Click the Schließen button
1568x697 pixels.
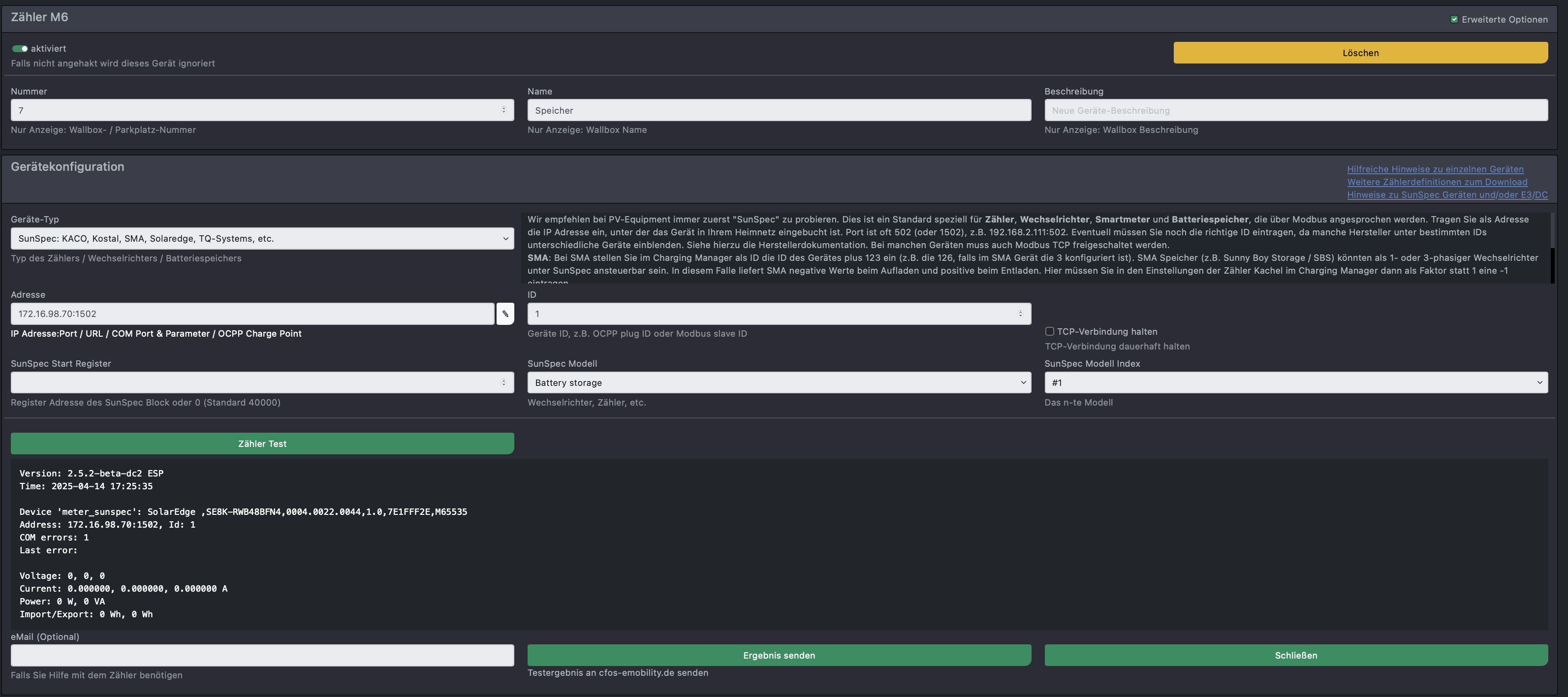[1296, 655]
